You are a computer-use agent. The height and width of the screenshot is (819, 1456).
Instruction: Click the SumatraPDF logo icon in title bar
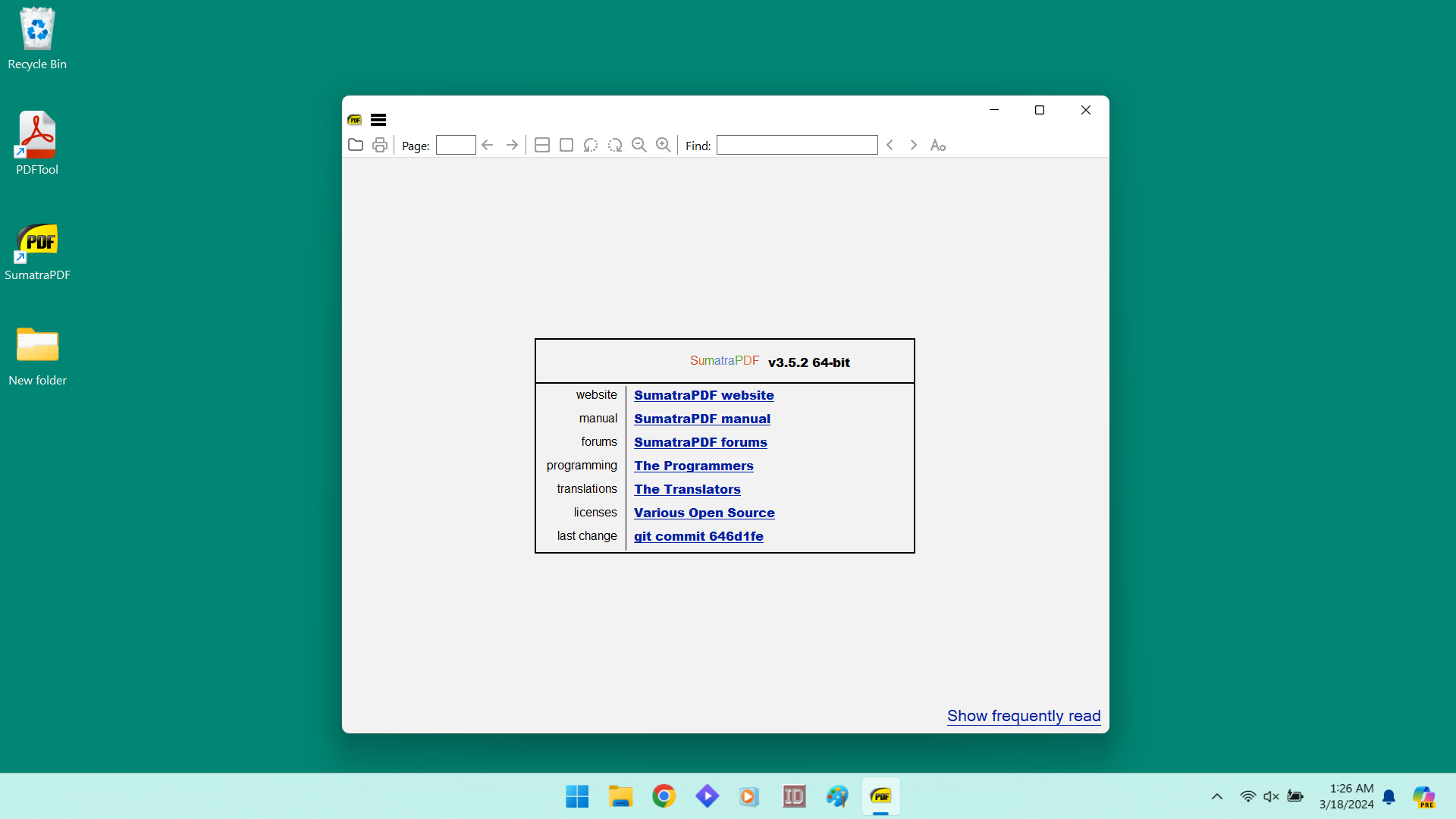(355, 120)
